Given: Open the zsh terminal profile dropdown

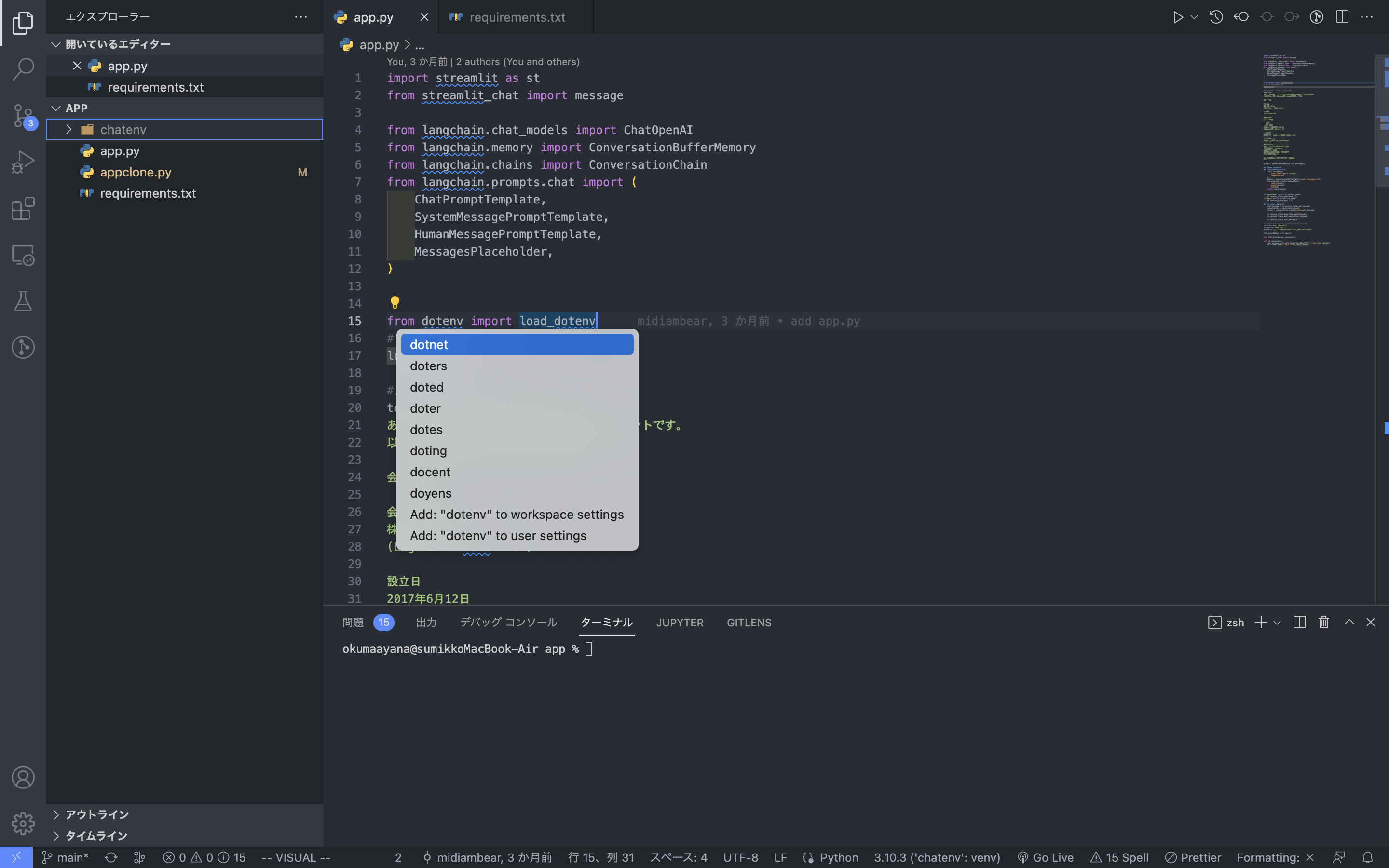Looking at the screenshot, I should tap(1277, 622).
